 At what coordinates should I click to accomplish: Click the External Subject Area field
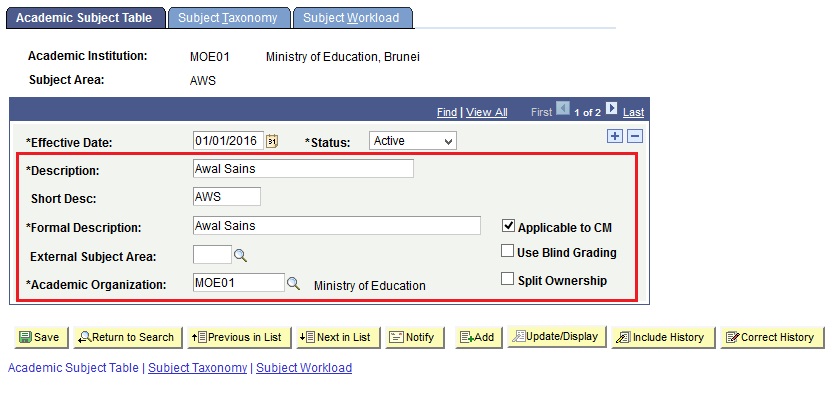point(212,254)
